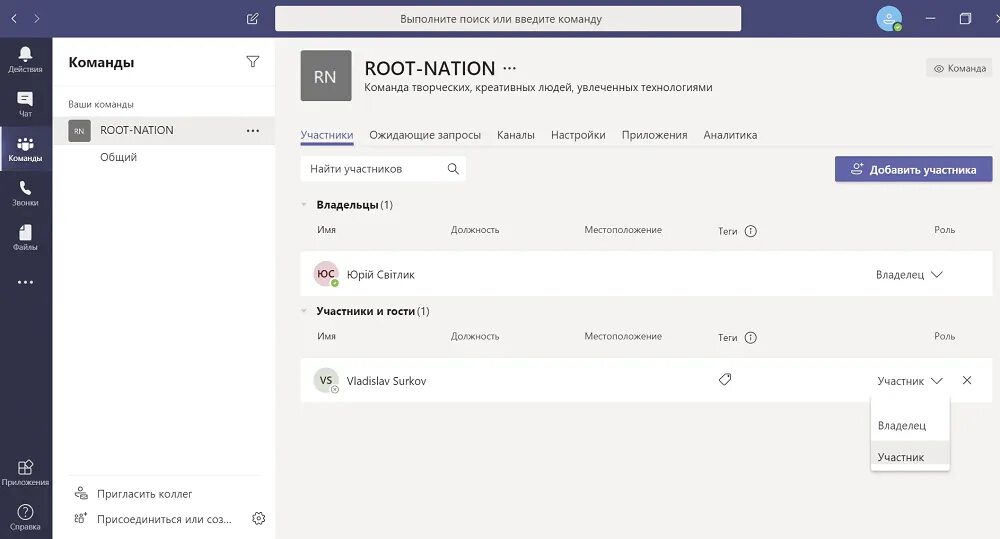Image resolution: width=1000 pixels, height=539 pixels.
Task: Toggle the Участник role dropdown for Vladislav
Action: pos(909,381)
